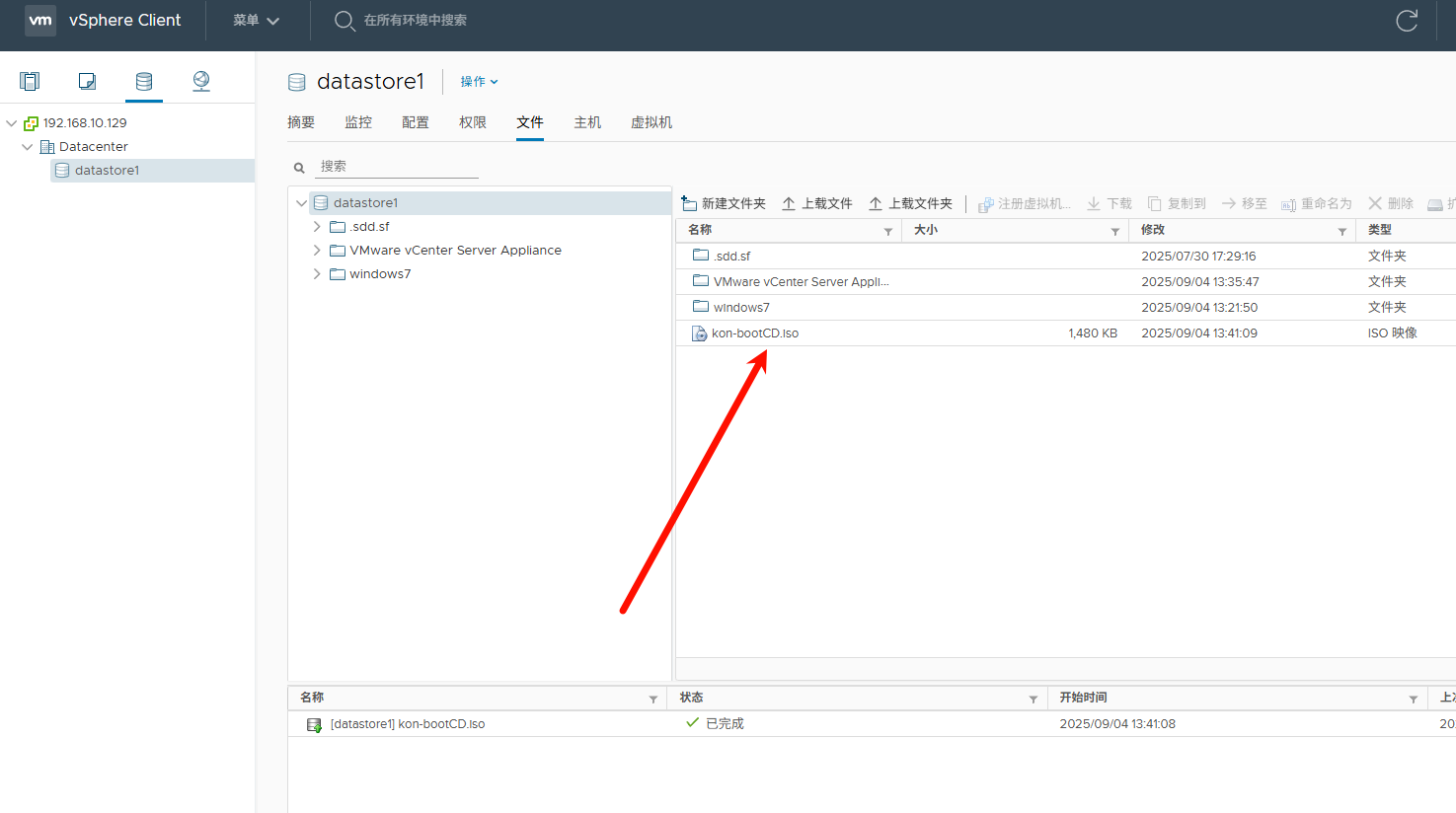Click the refresh icon in top bar
The height and width of the screenshot is (813, 1456).
click(x=1407, y=21)
